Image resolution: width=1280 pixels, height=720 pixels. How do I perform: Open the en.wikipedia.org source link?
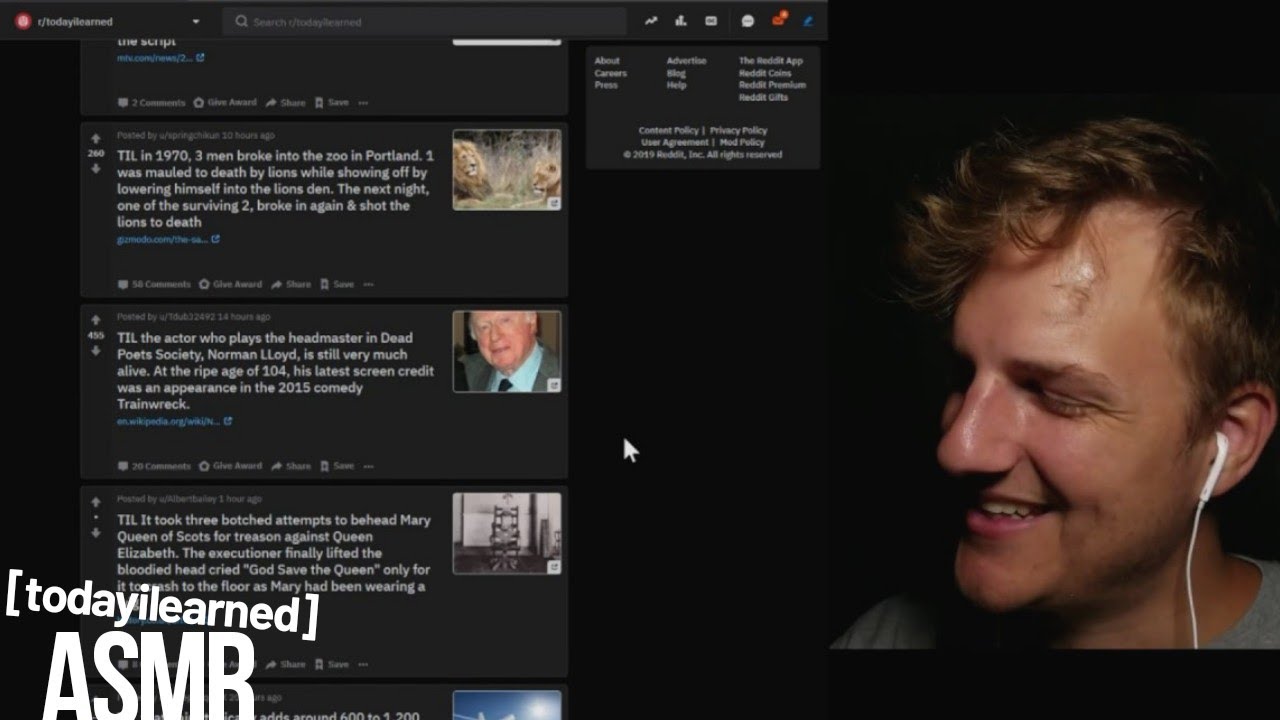point(174,421)
